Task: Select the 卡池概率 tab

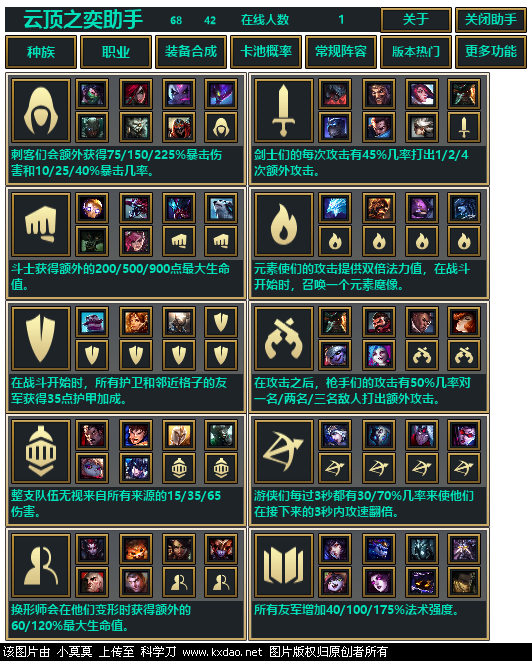Action: [x=266, y=52]
